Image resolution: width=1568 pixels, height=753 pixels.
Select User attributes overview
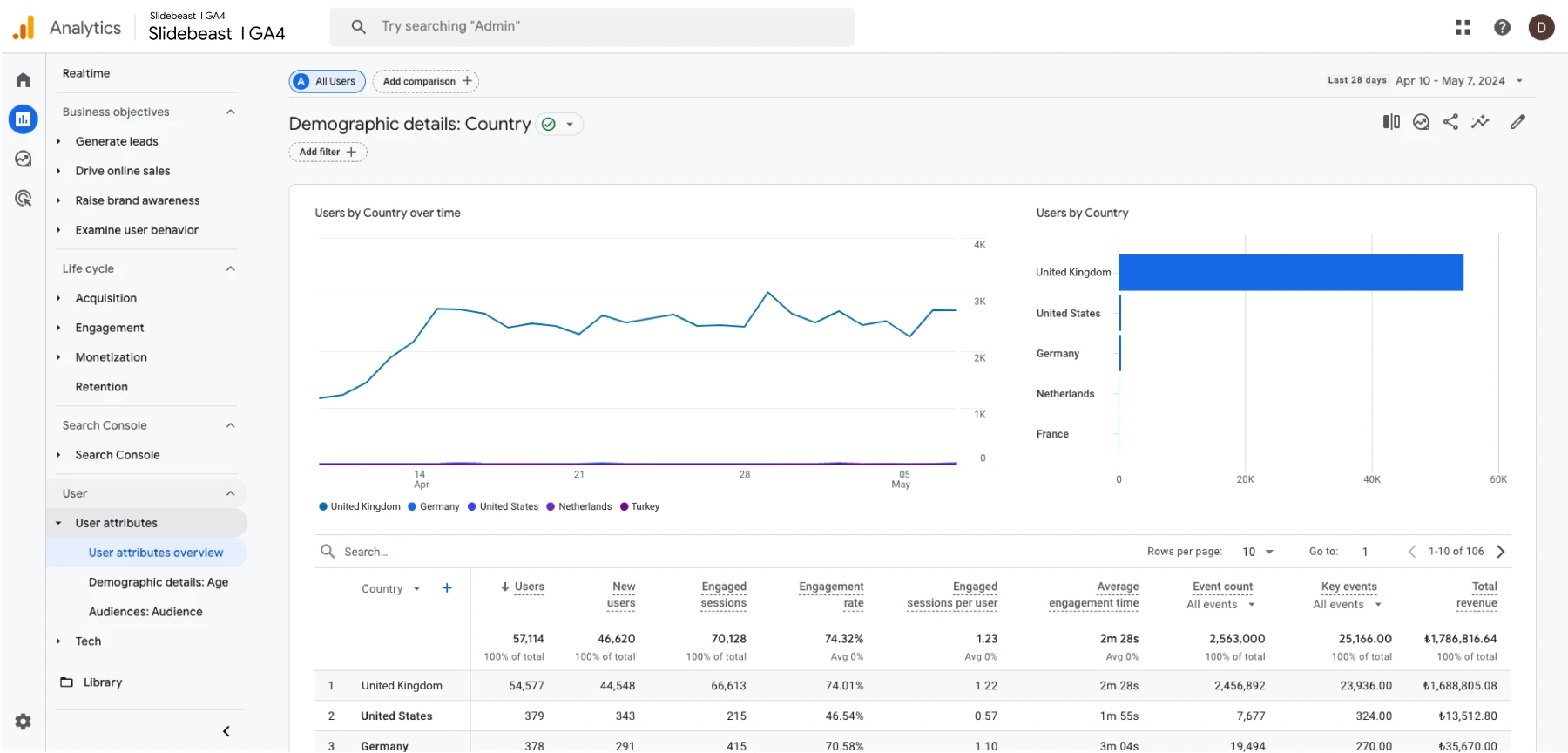(156, 553)
